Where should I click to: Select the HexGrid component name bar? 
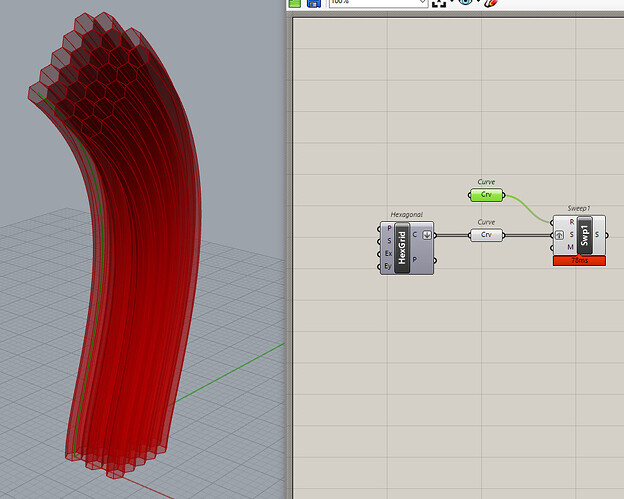tap(402, 248)
